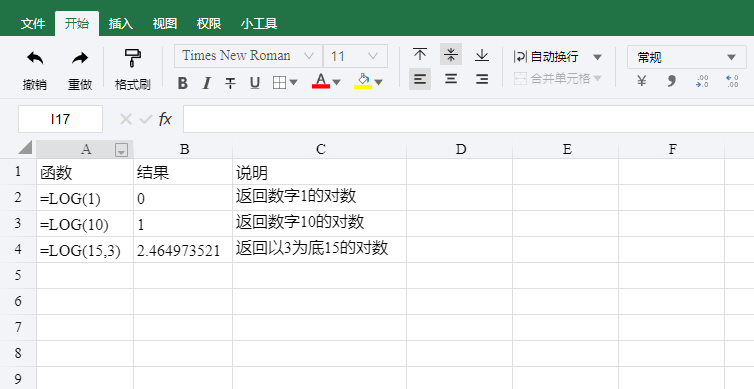Click the confirm checkmark formula icon
The width and height of the screenshot is (754, 389).
coord(145,119)
